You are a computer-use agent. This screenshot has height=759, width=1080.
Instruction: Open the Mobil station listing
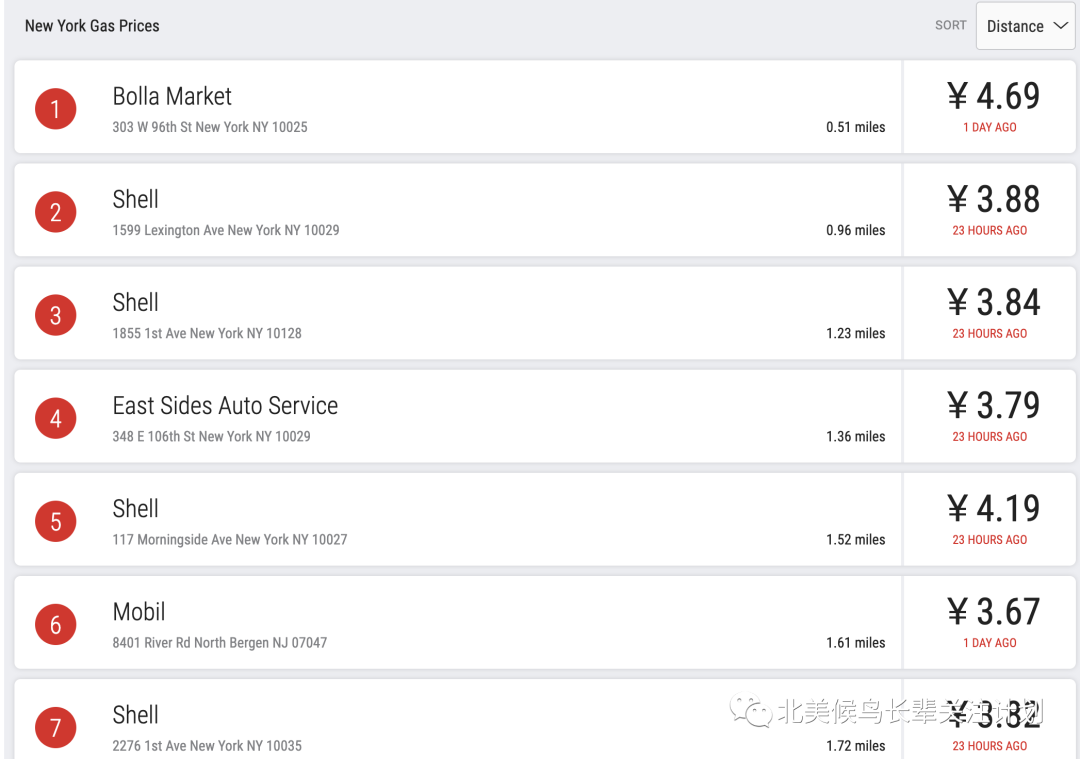[x=139, y=612]
